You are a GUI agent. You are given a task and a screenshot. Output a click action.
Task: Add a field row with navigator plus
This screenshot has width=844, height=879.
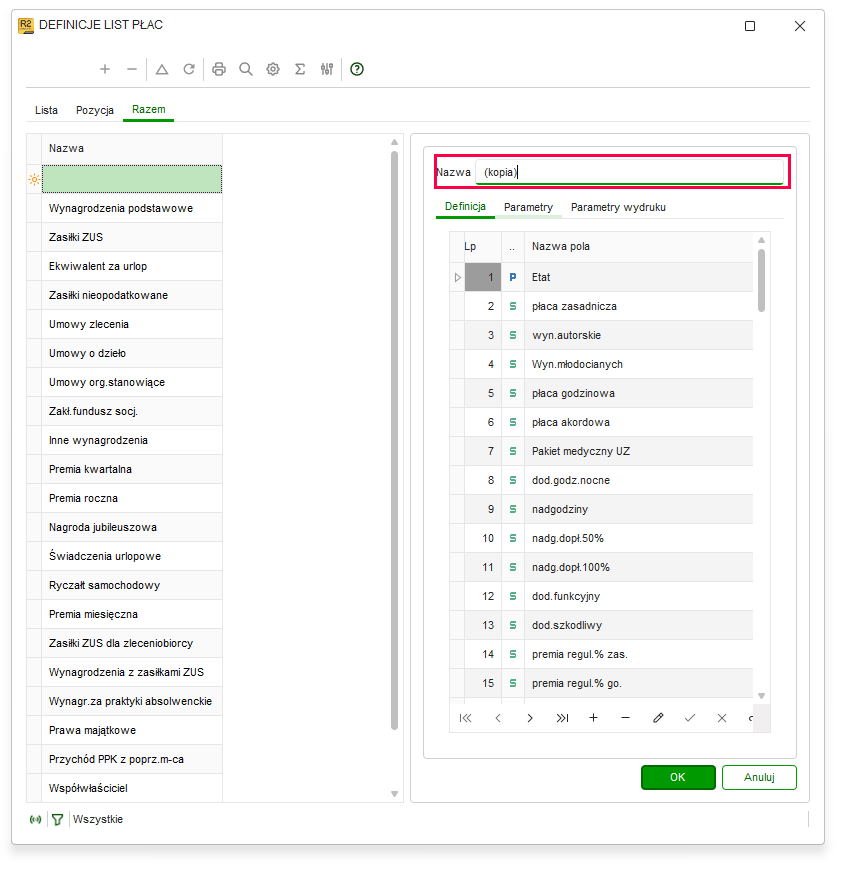593,718
